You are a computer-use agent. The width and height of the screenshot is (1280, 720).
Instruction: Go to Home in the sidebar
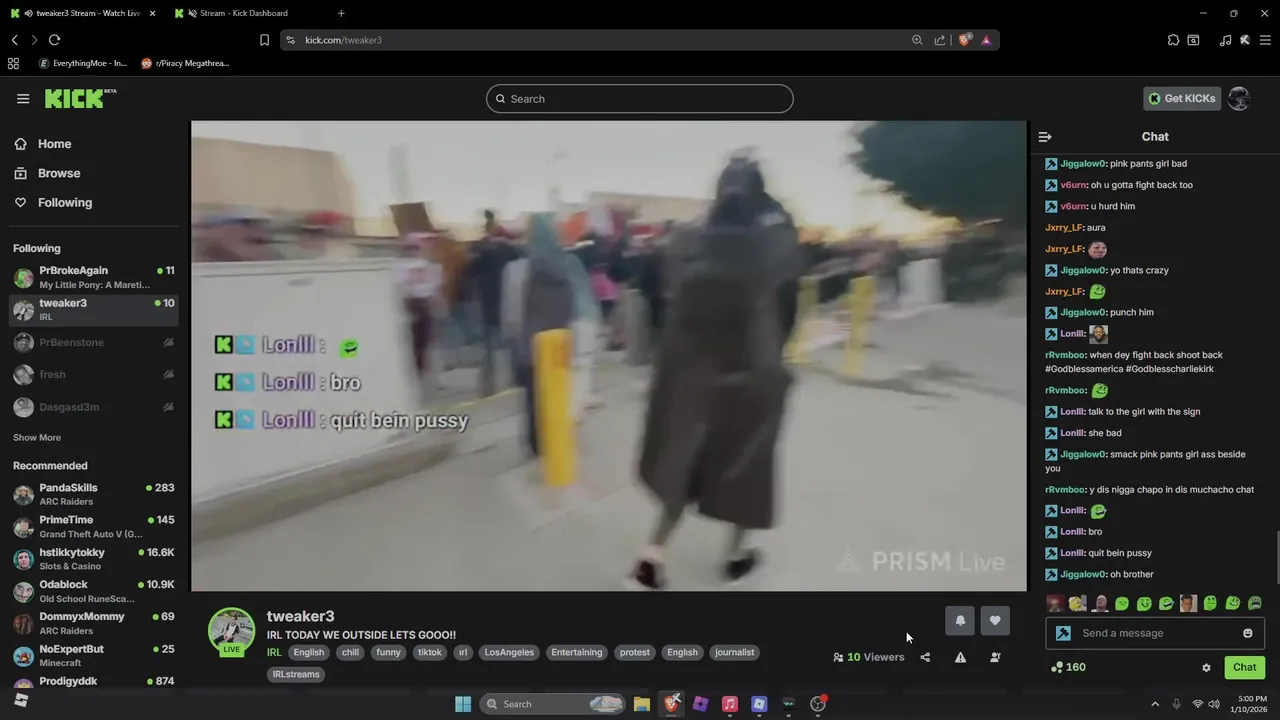[x=54, y=144]
